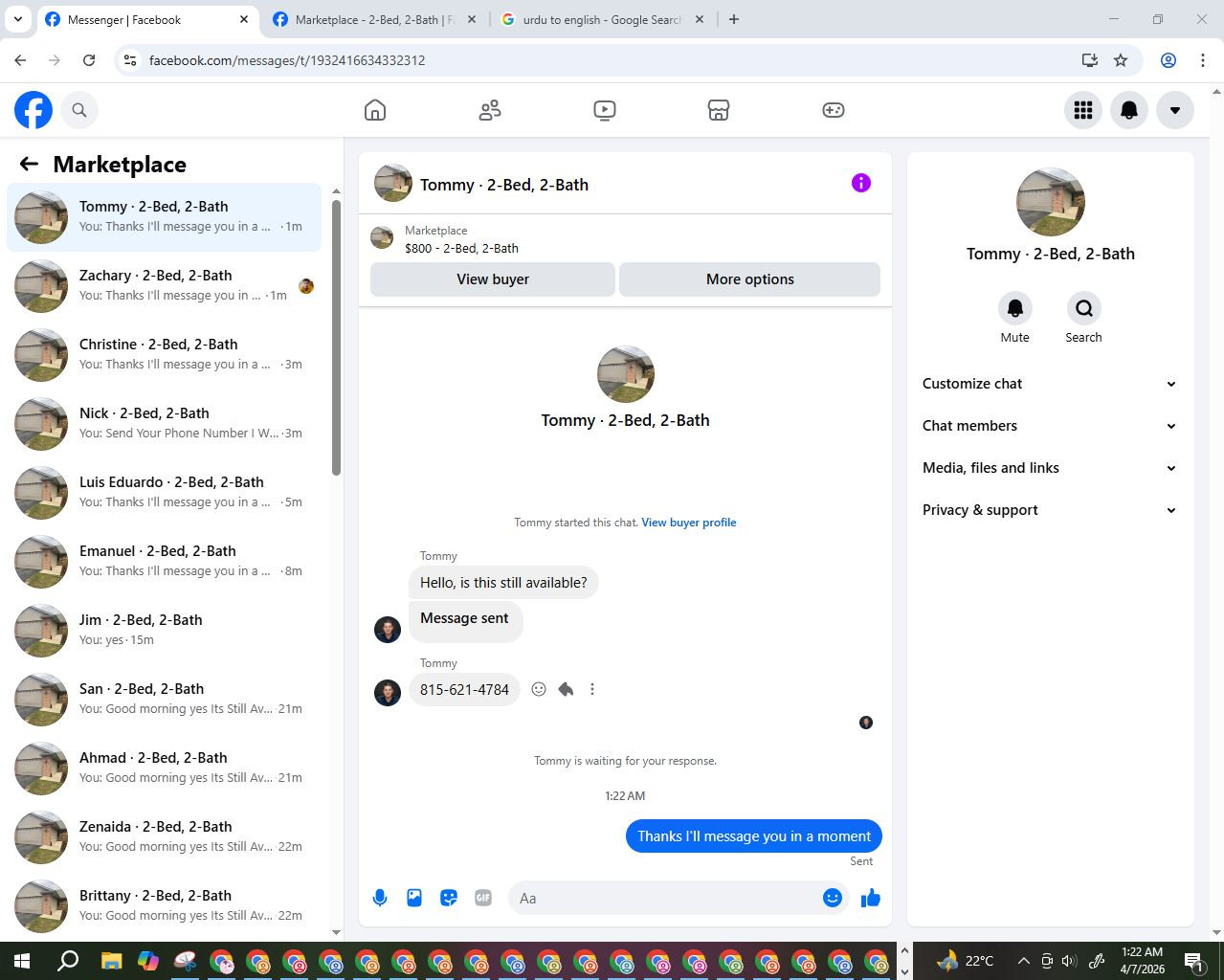Click View buyer button
Viewport: 1224px width, 980px height.
click(x=493, y=279)
